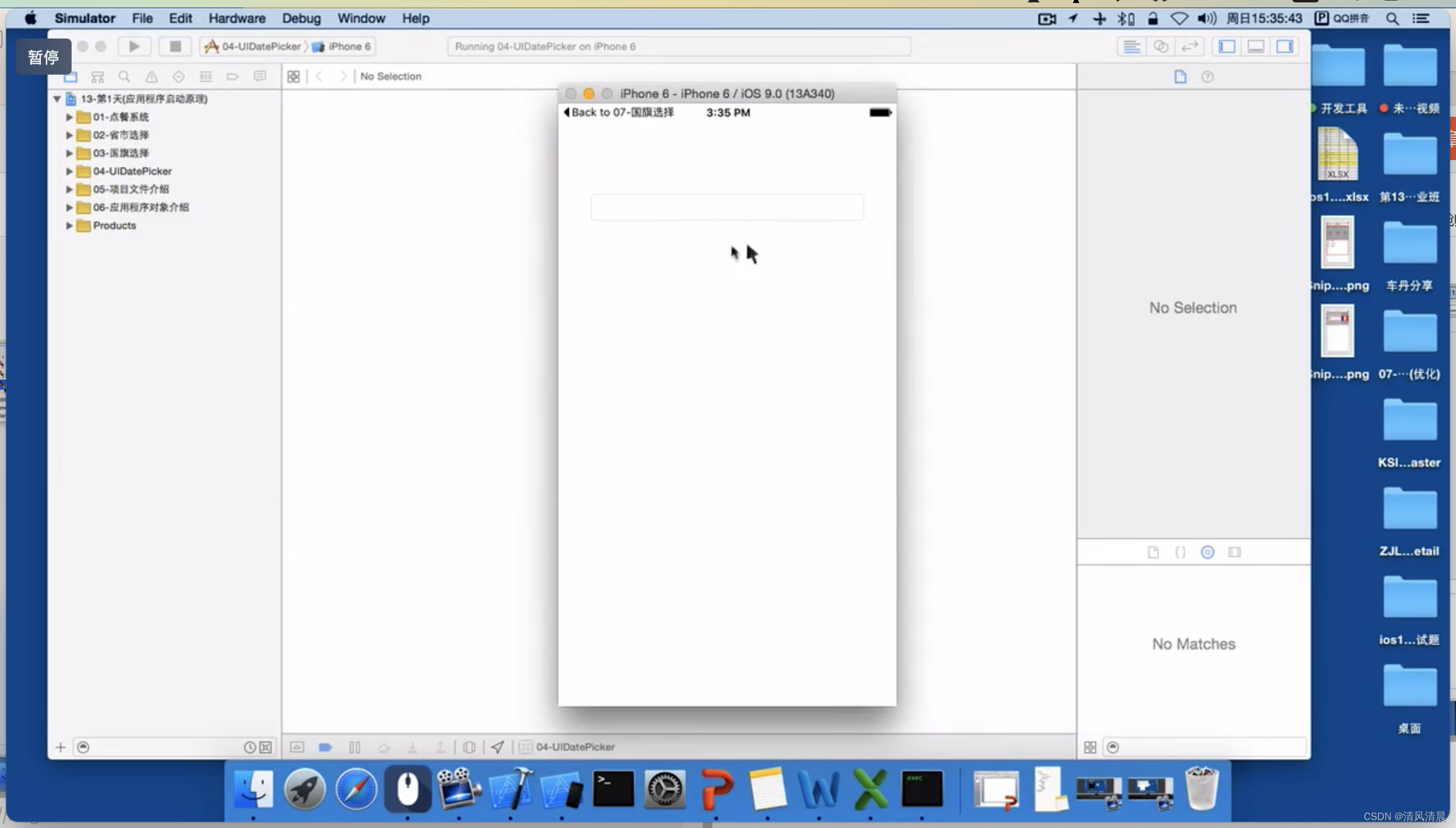Select Products folder in project navigator

click(x=113, y=225)
